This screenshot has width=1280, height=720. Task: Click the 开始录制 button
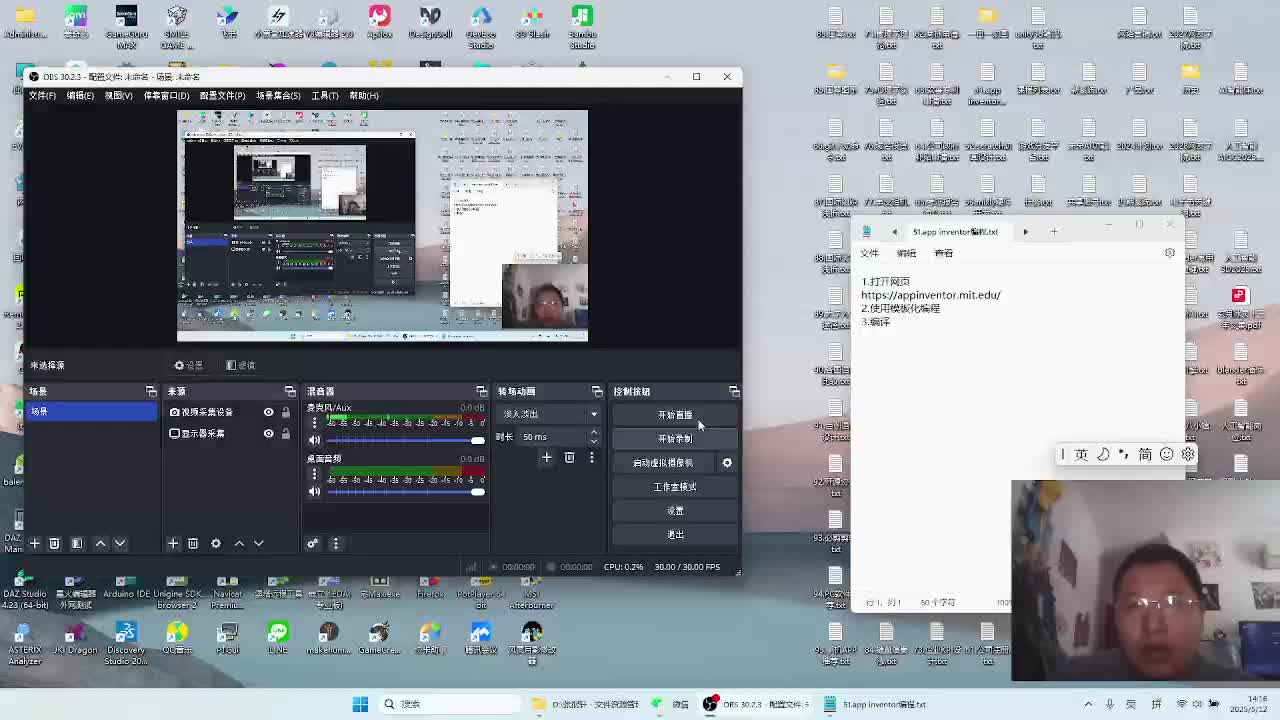675,439
